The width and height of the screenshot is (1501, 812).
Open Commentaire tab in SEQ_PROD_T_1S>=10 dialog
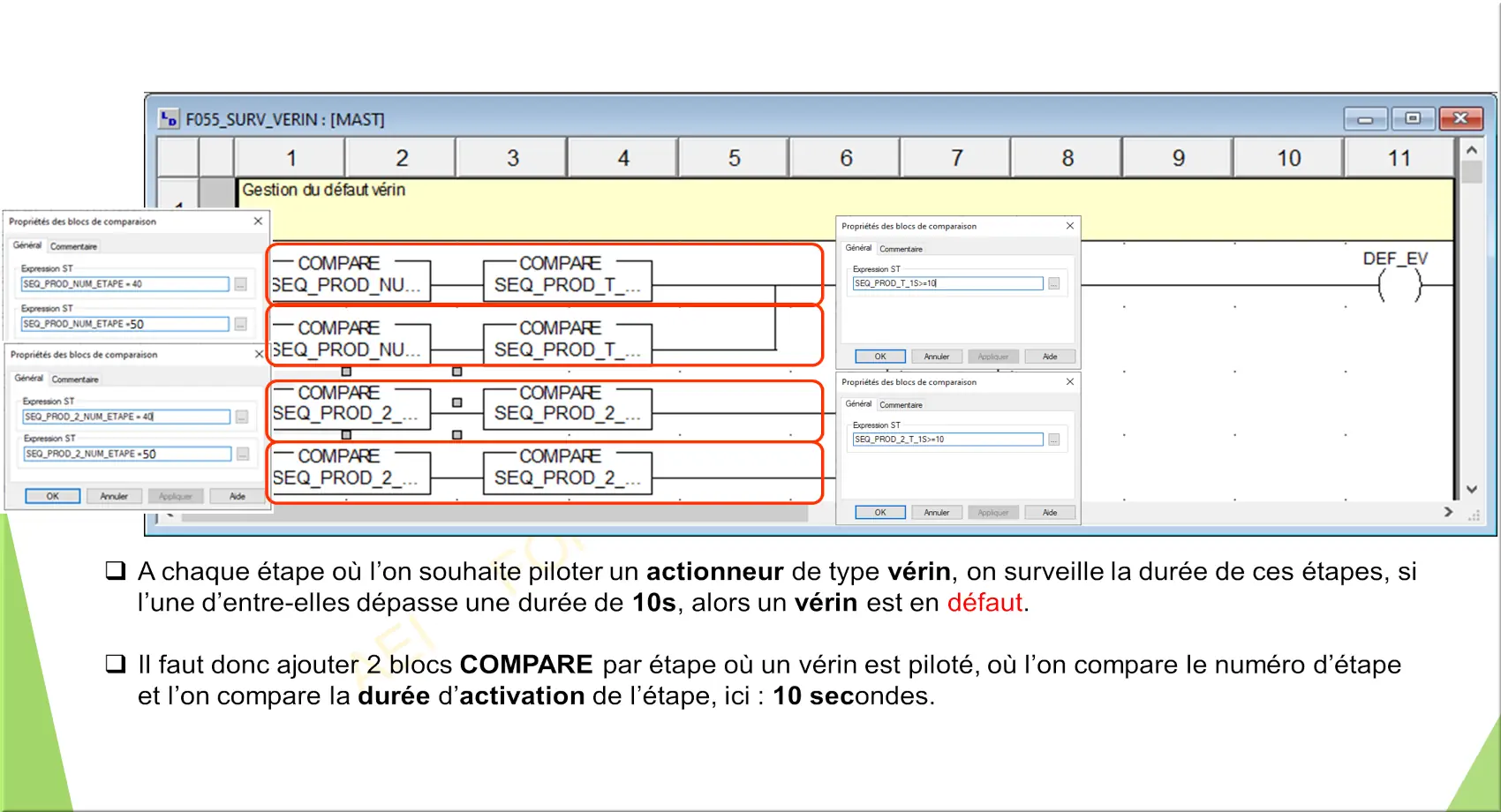pyautogui.click(x=901, y=249)
